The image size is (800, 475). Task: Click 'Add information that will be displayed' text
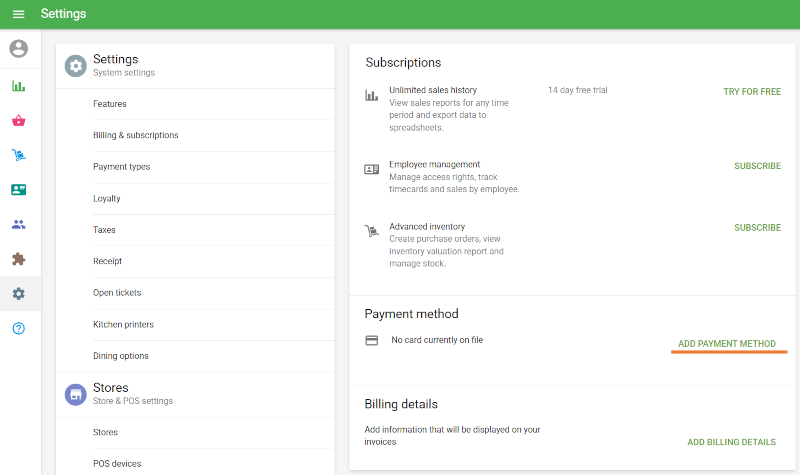[x=452, y=436]
